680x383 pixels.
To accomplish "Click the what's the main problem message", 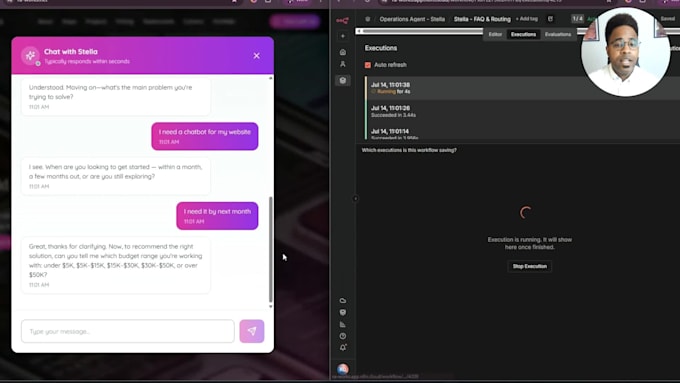I will tap(116, 96).
